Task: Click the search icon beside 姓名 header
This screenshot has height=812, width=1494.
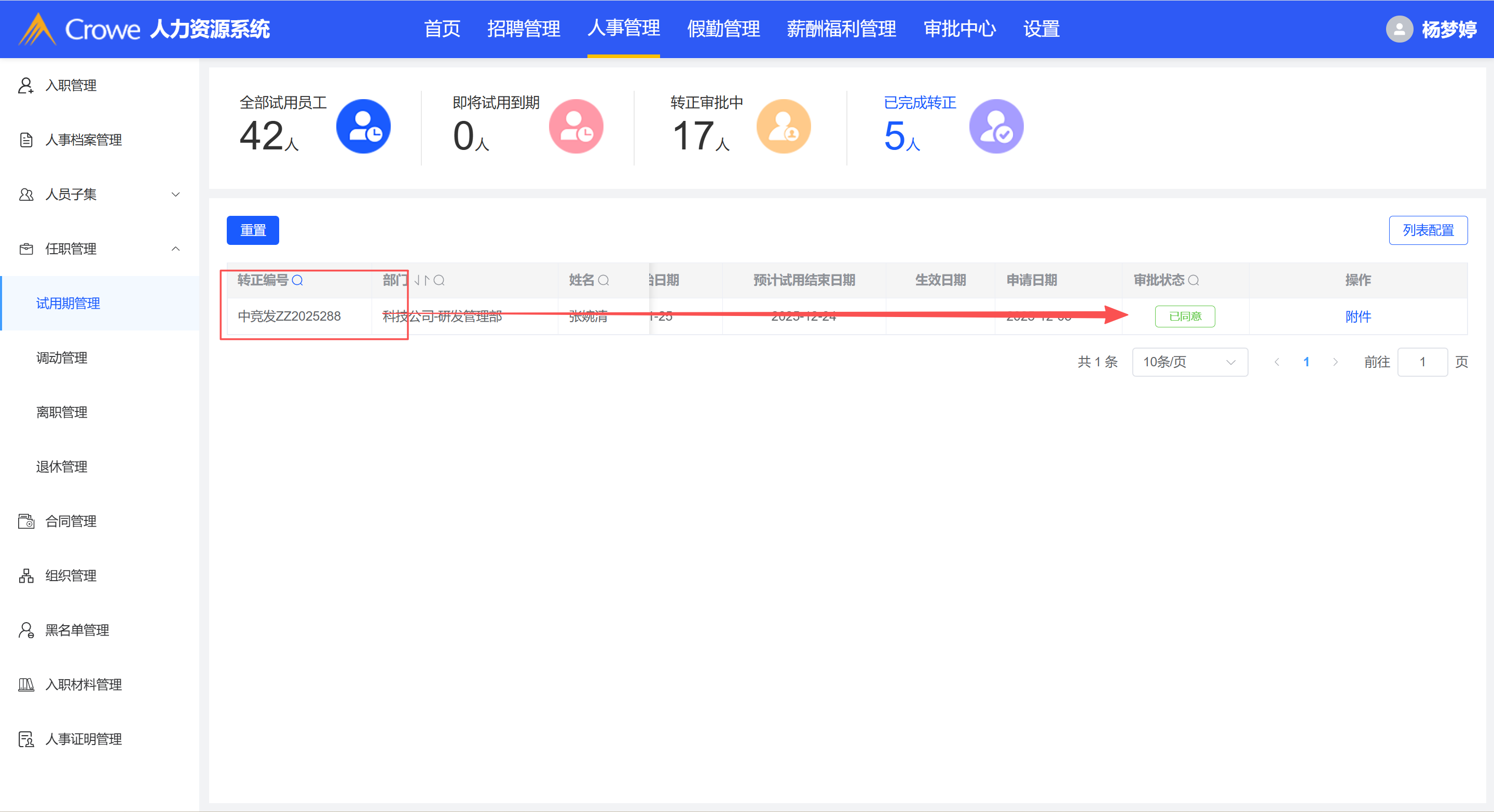Action: (603, 280)
